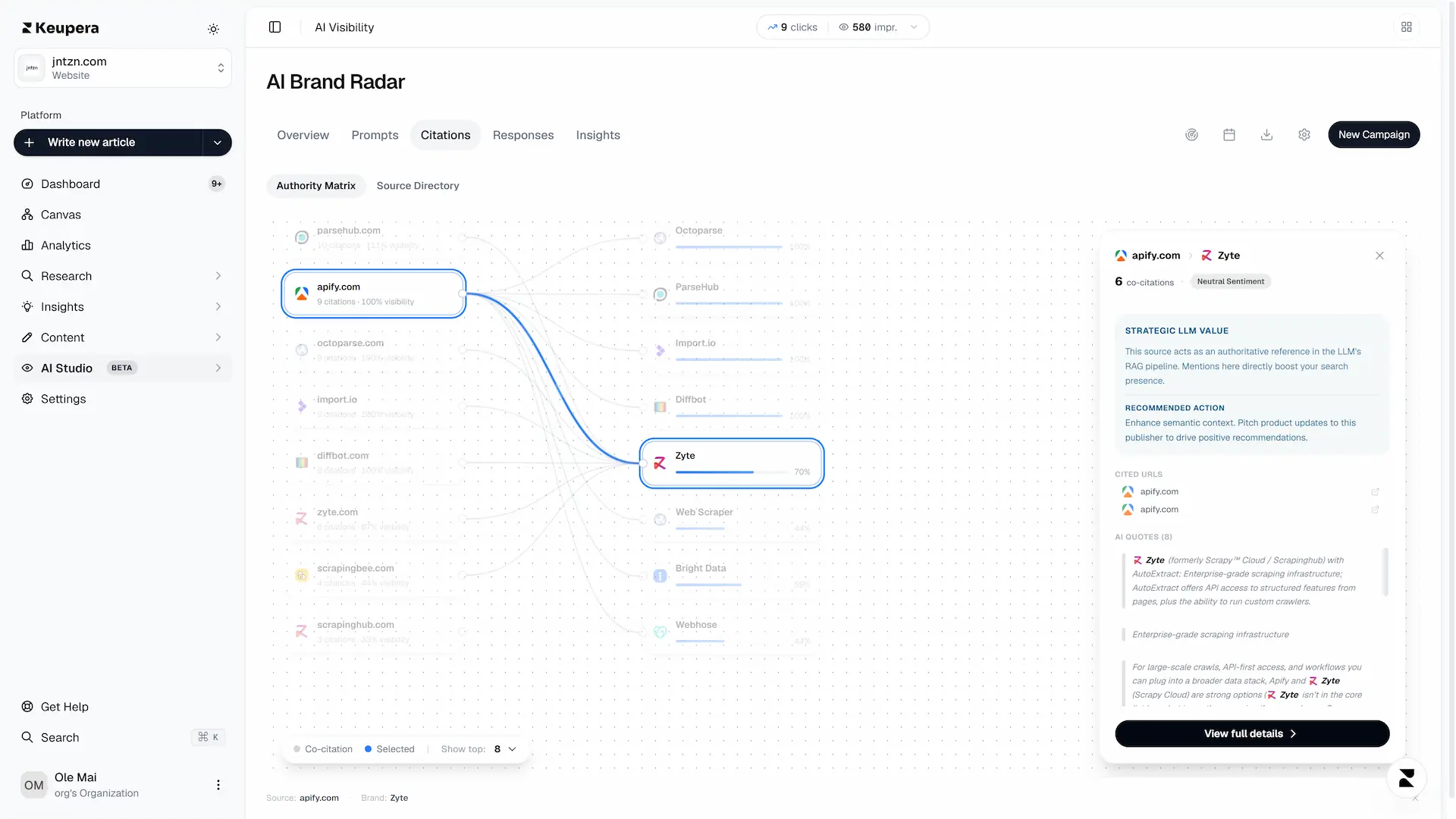Click the Neutral Sentiment badge
The width and height of the screenshot is (1456, 819).
pyautogui.click(x=1230, y=281)
